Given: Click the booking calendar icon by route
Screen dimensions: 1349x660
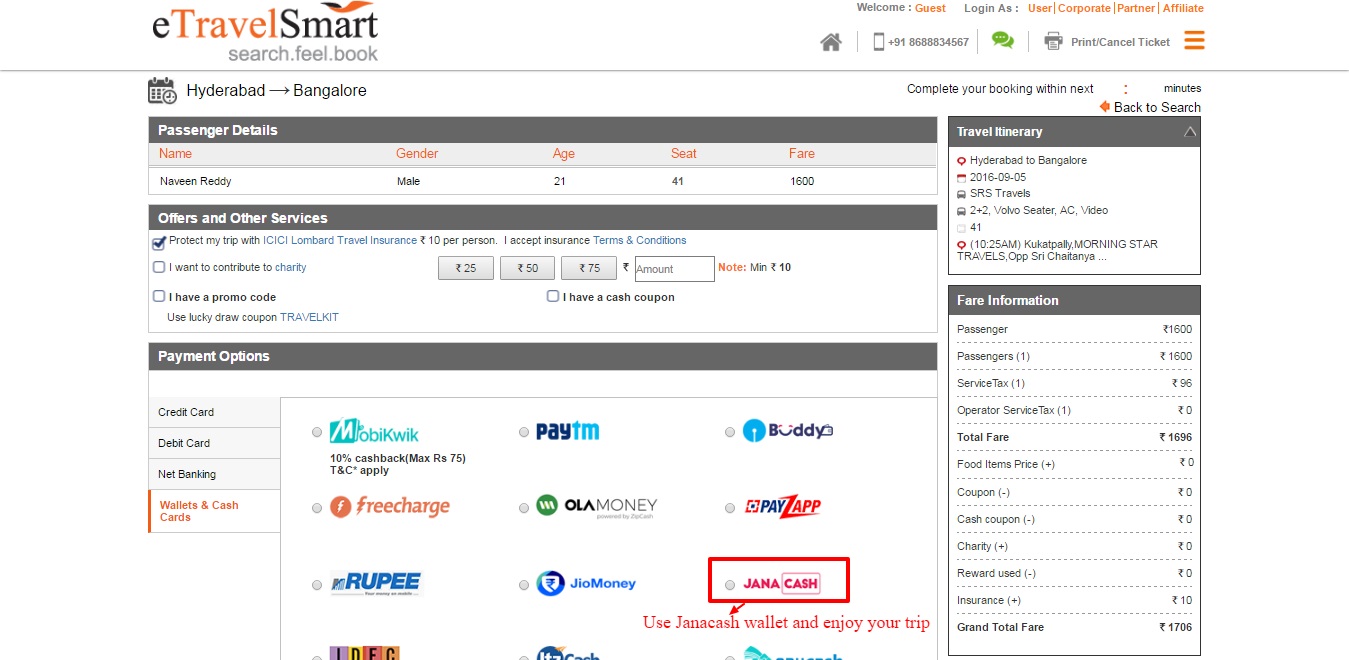Looking at the screenshot, I should pyautogui.click(x=162, y=90).
